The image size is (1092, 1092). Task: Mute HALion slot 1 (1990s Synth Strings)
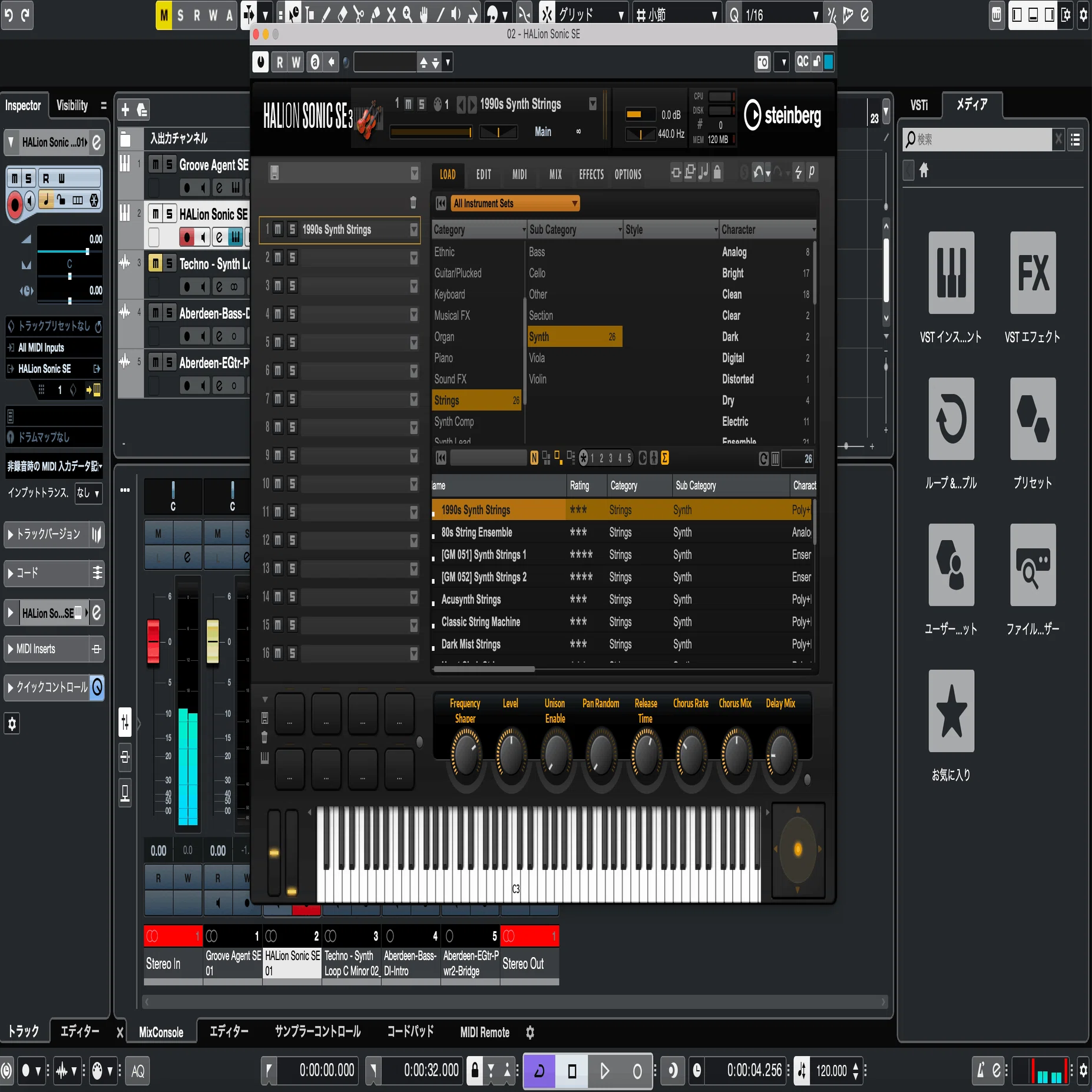click(277, 229)
